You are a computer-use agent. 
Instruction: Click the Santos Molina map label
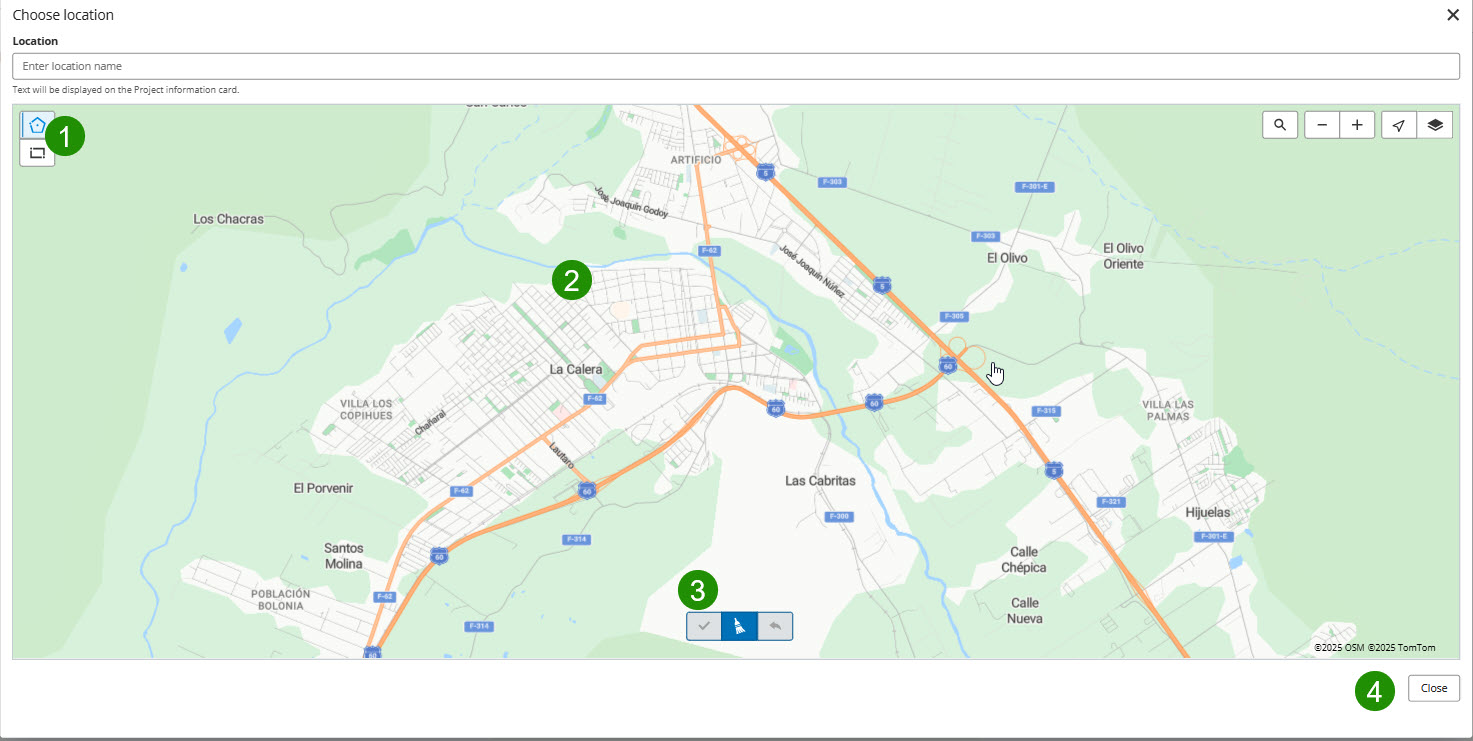[x=344, y=556]
